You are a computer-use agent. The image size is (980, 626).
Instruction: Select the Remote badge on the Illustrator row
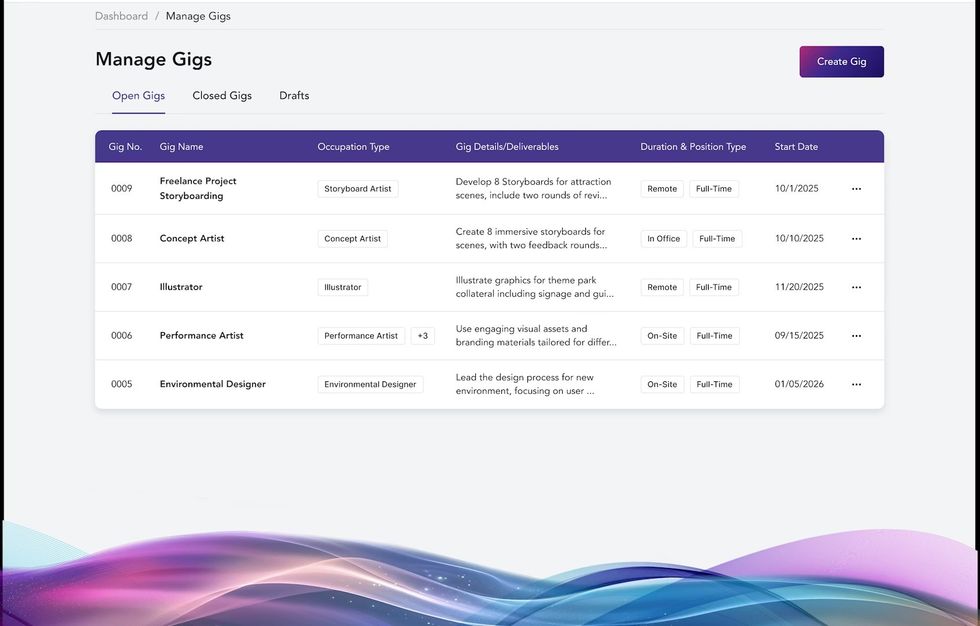coord(661,287)
